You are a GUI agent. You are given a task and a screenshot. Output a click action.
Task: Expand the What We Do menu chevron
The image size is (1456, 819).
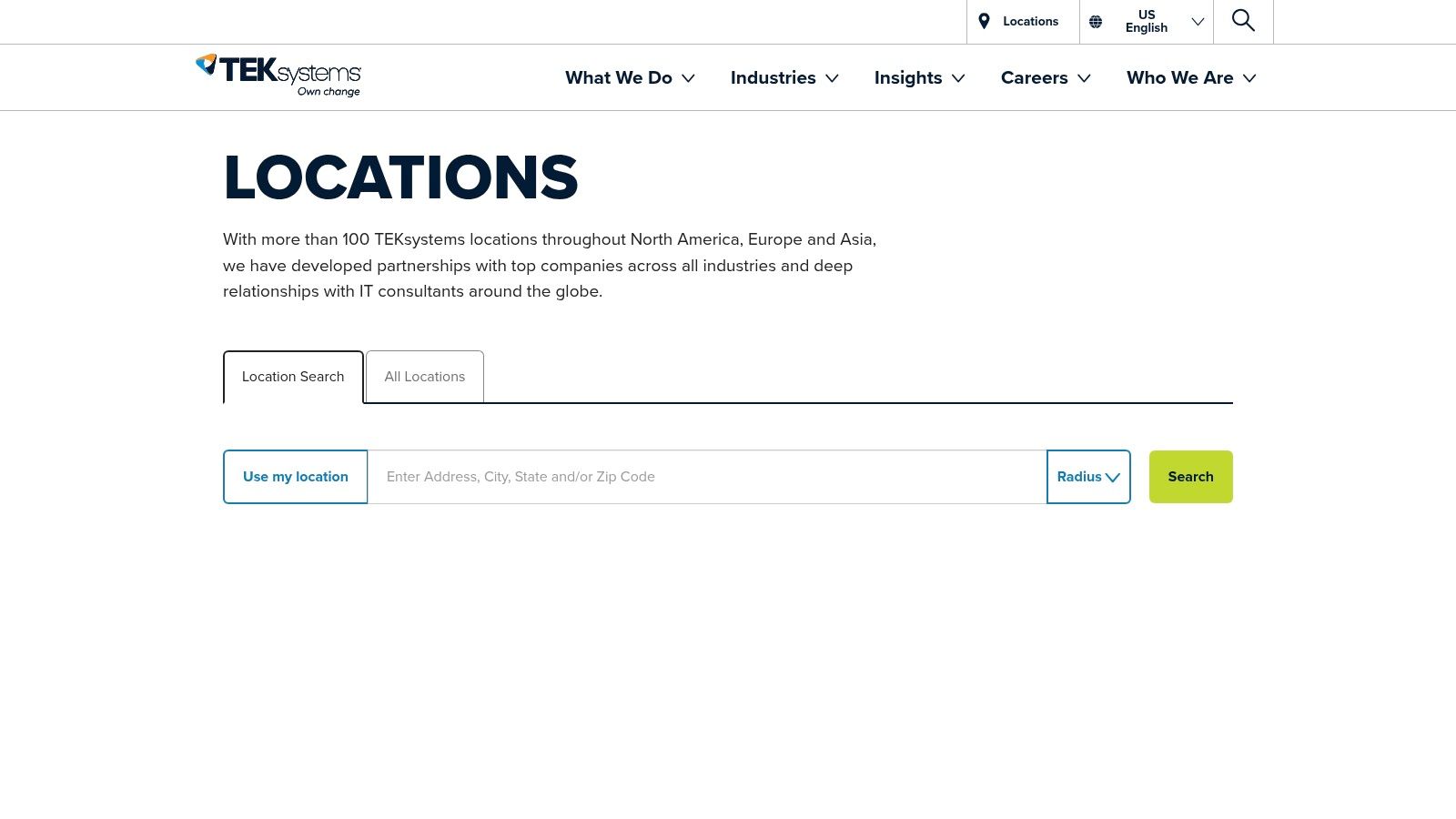[689, 78]
